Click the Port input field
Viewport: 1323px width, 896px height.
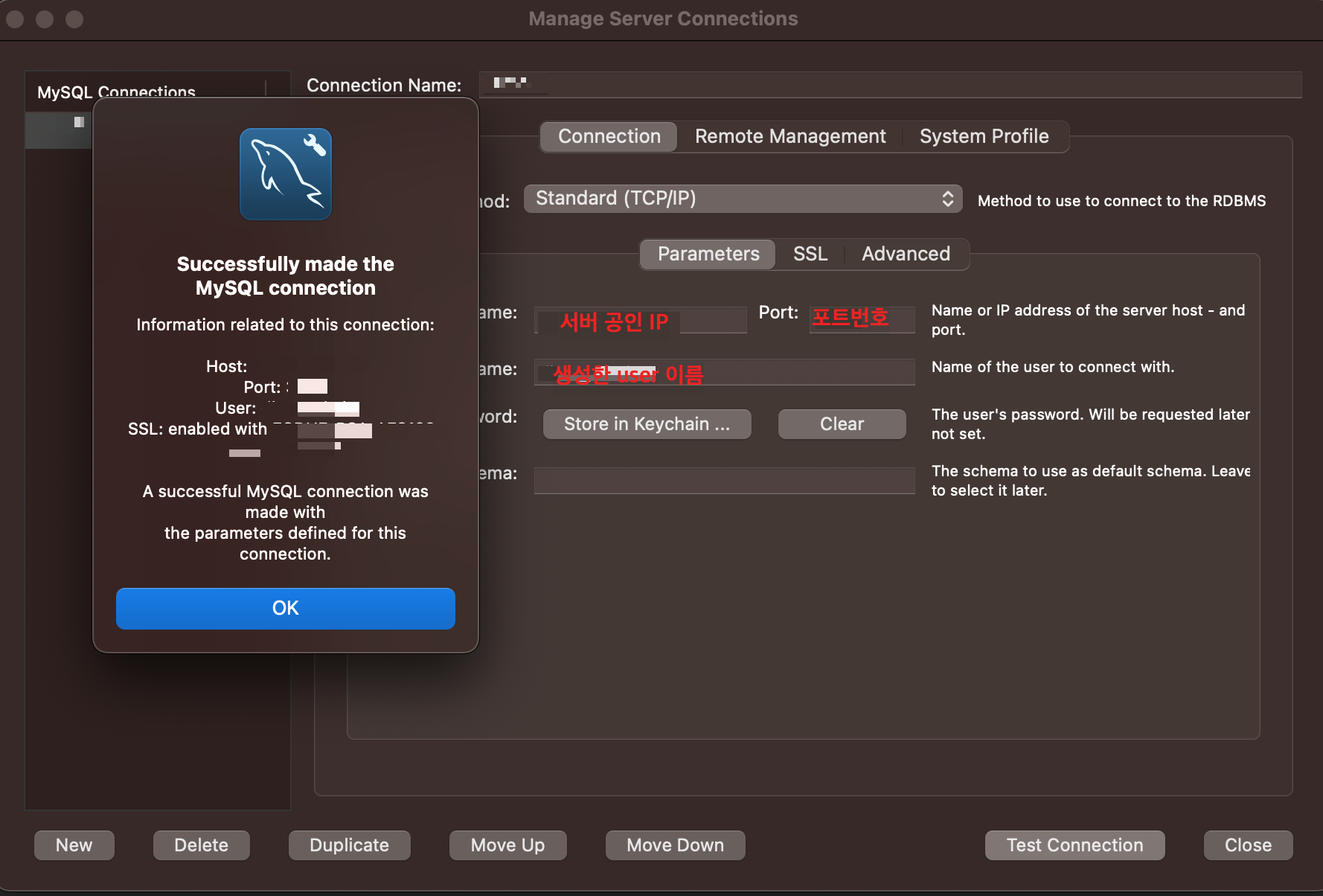click(862, 320)
